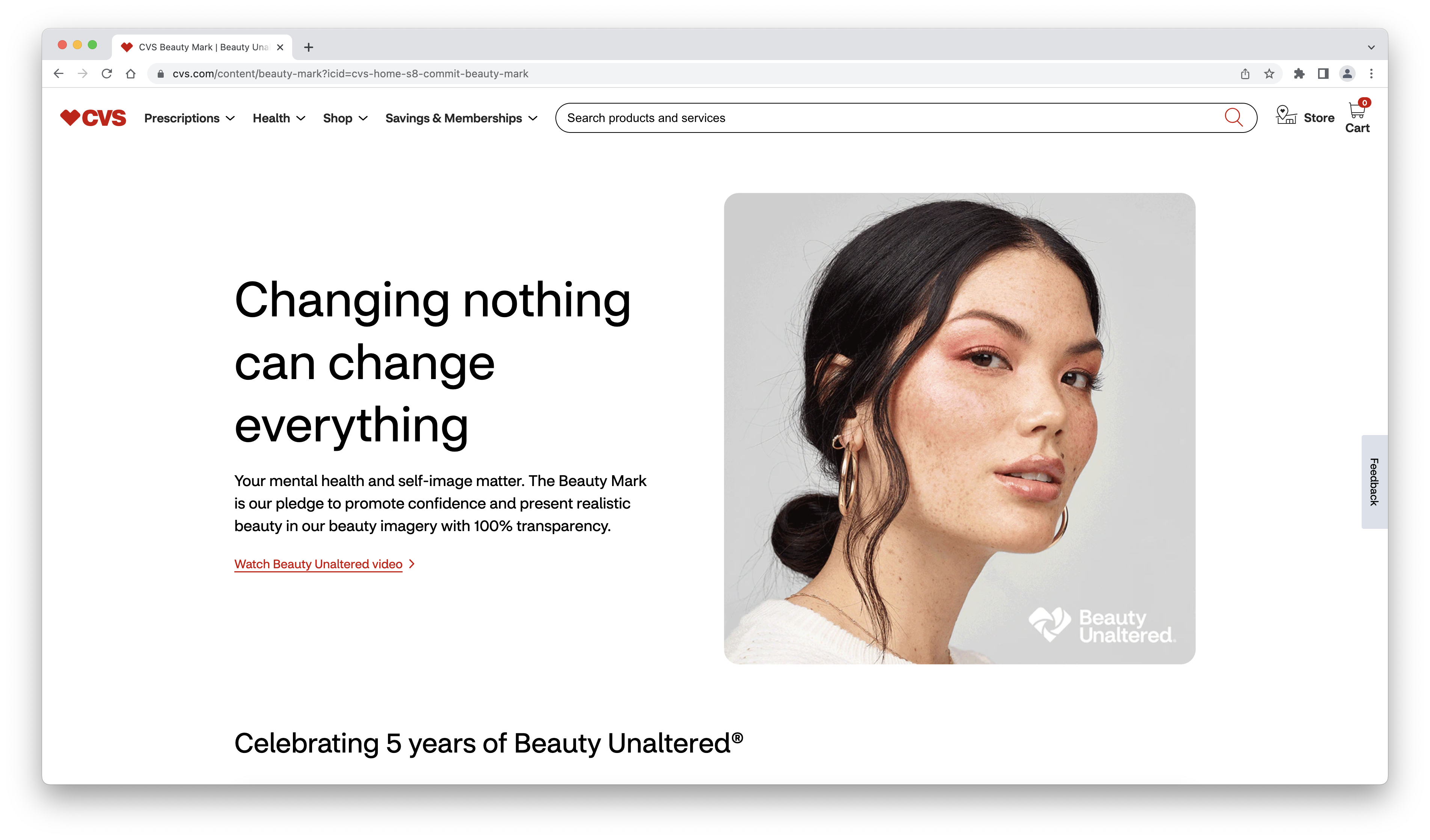Click the browser reload icon
The width and height of the screenshot is (1430, 840).
(x=107, y=74)
